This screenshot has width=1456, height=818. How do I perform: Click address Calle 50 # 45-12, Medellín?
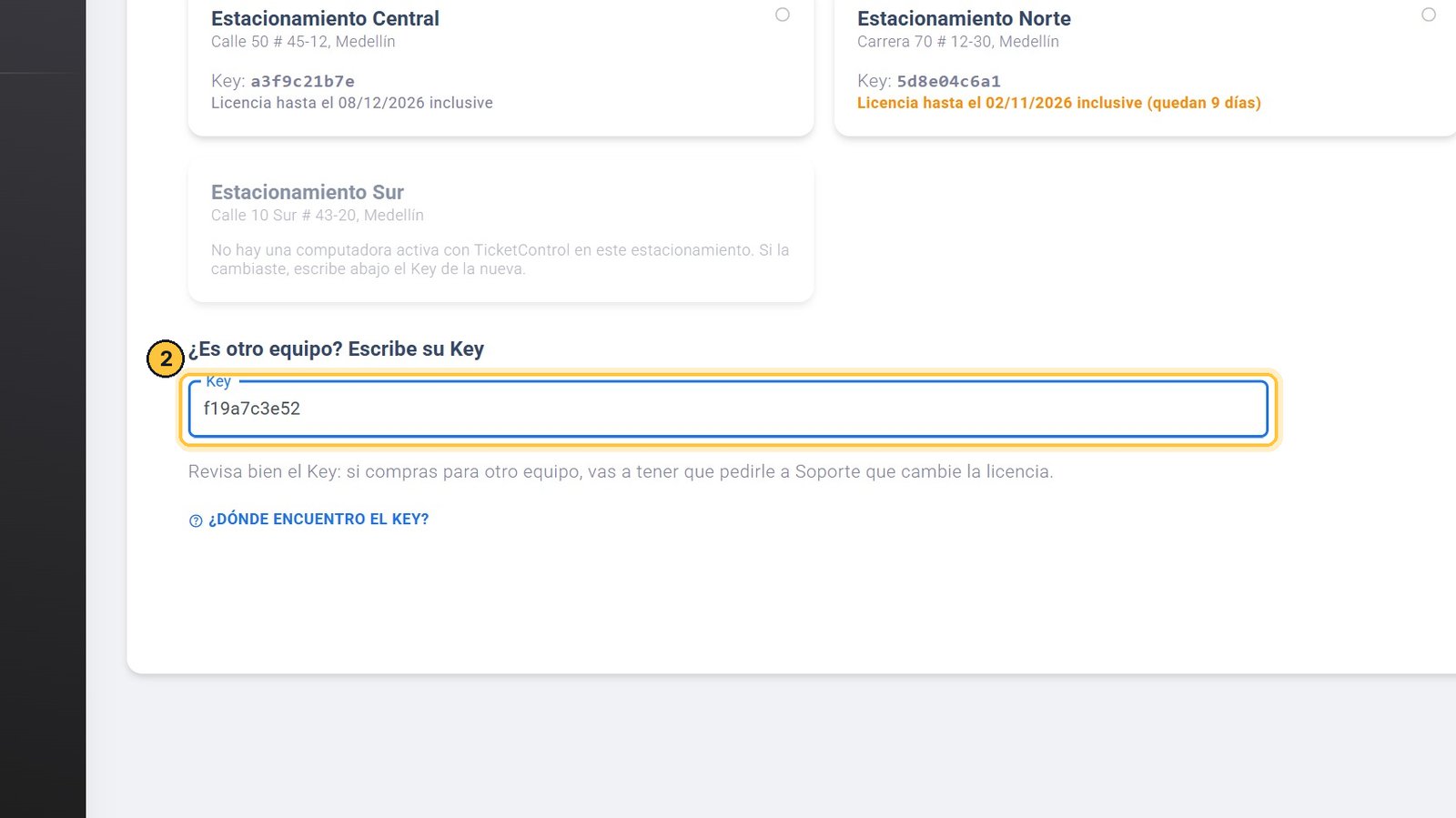coord(303,42)
